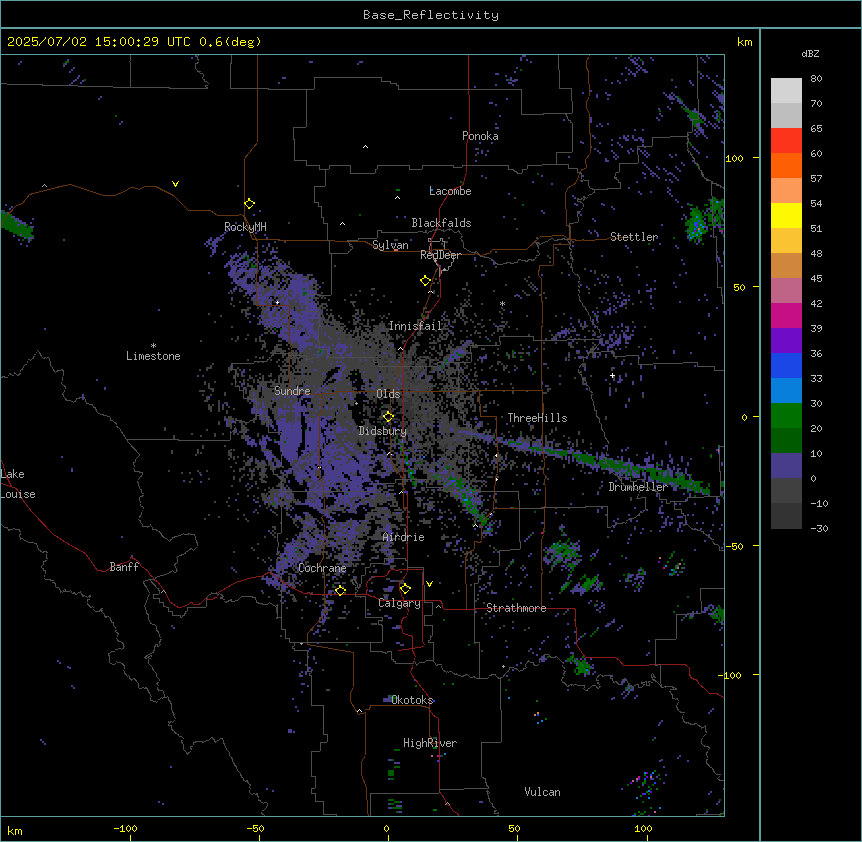Pick the bright yellow swatch in the legend
Image resolution: width=862 pixels, height=842 pixels.
pyautogui.click(x=786, y=215)
